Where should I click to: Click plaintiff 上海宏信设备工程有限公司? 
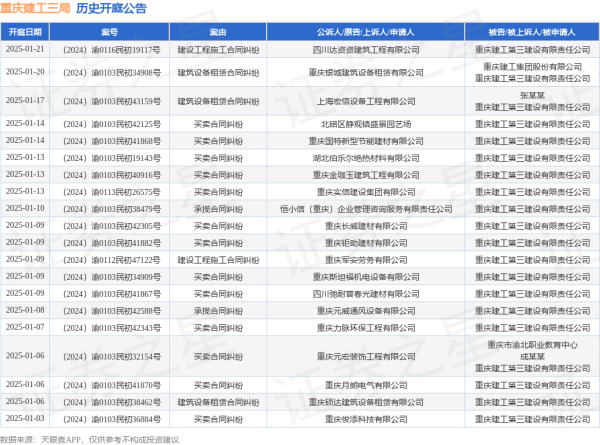point(366,101)
